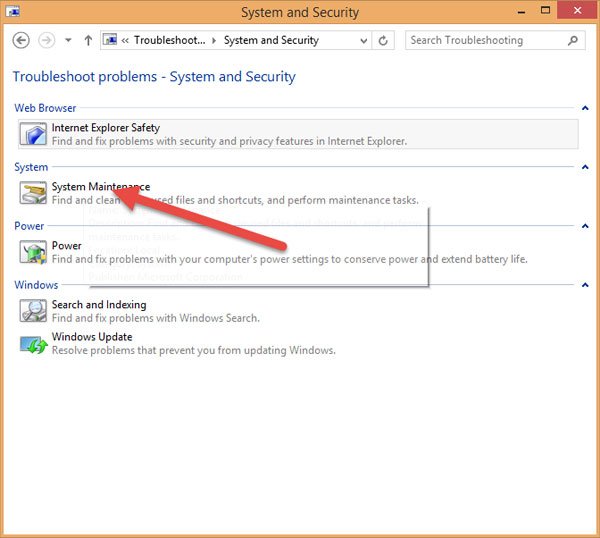Maximize the System and Security window
600x538 pixels.
[x=545, y=11]
